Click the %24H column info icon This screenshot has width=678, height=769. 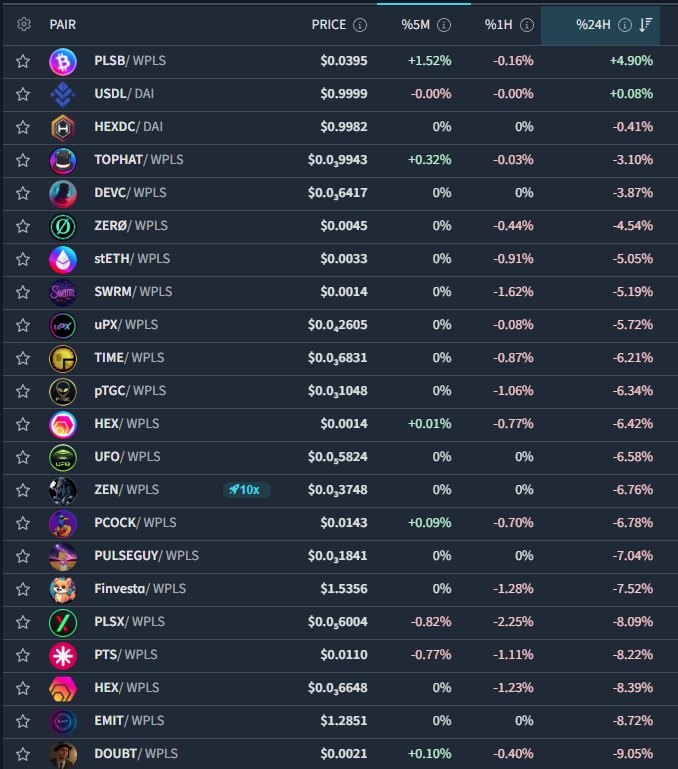[625, 25]
